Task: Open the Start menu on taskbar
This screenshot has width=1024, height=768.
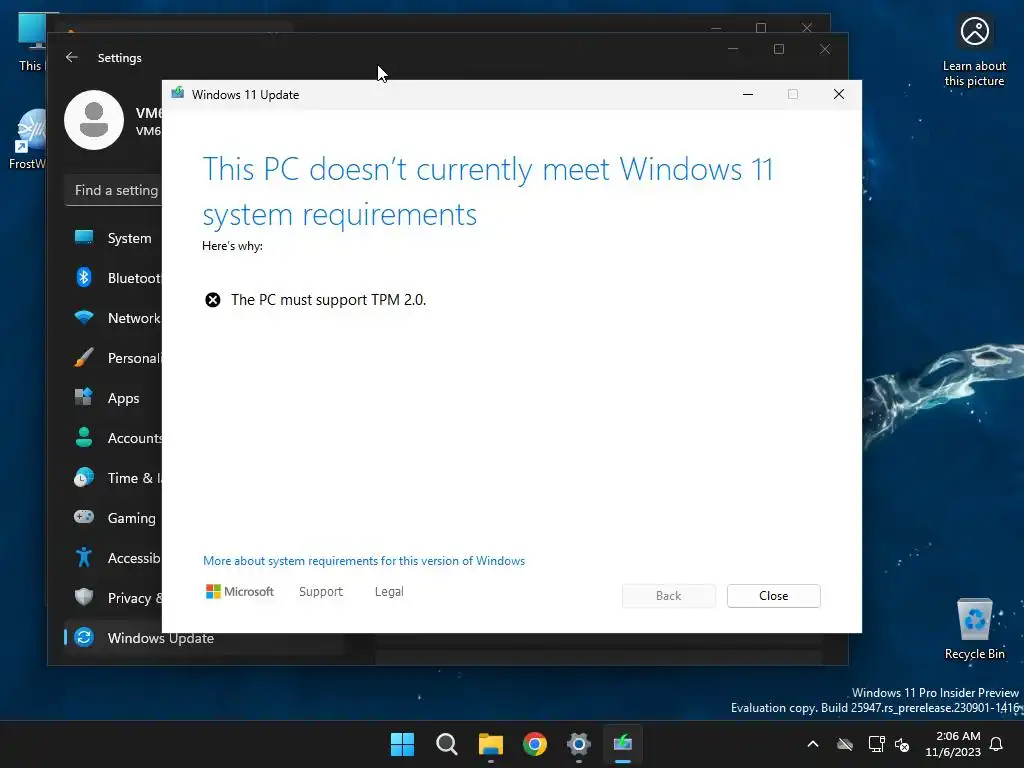Action: (402, 744)
